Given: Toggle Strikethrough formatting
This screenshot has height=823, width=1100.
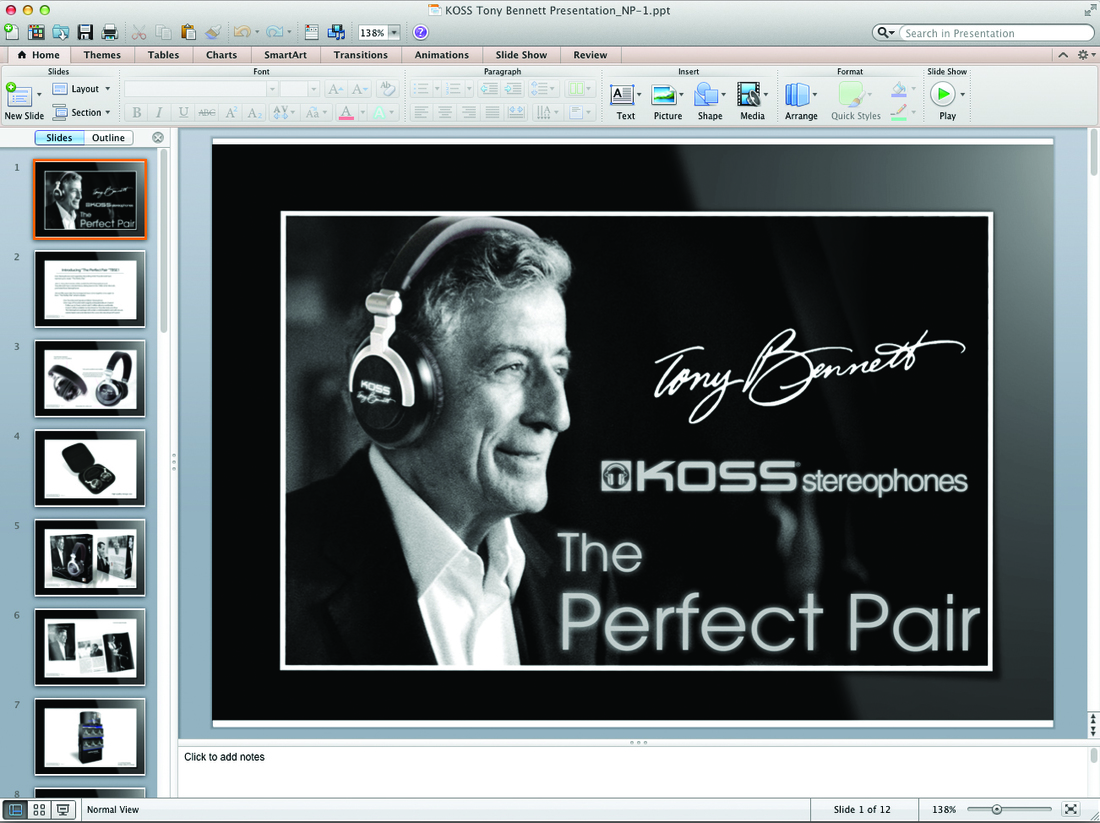Looking at the screenshot, I should click(x=207, y=112).
